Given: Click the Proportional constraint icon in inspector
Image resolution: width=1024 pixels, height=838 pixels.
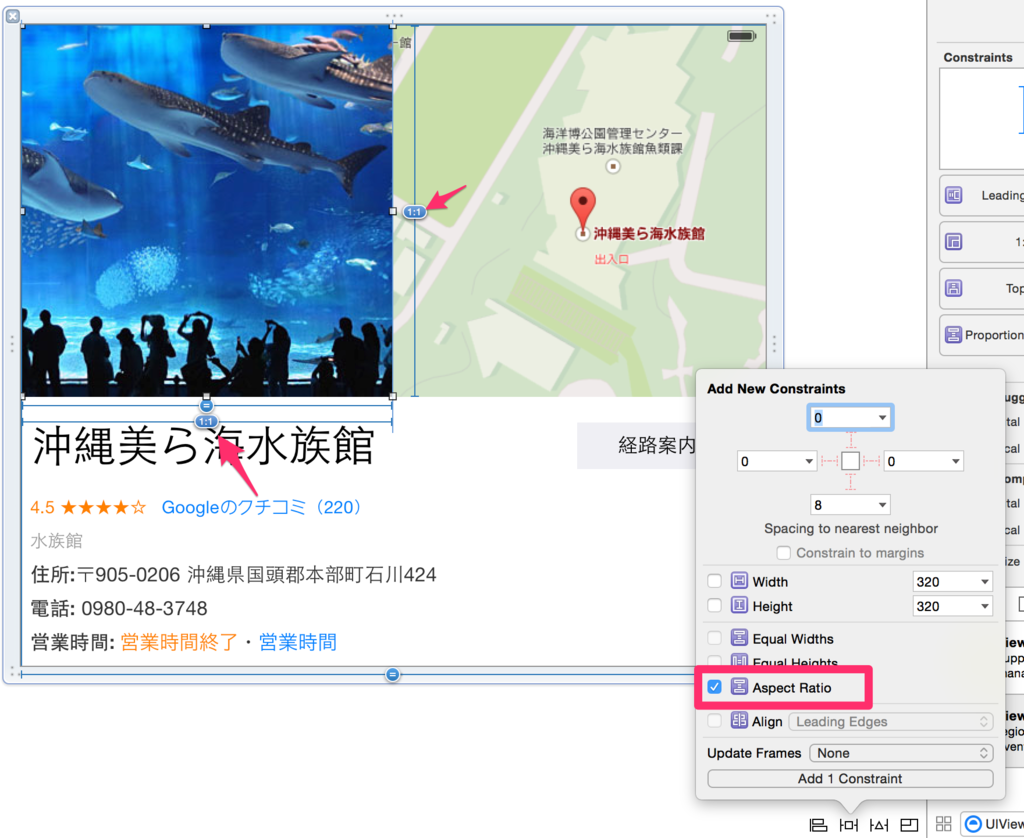Looking at the screenshot, I should pyautogui.click(x=953, y=334).
